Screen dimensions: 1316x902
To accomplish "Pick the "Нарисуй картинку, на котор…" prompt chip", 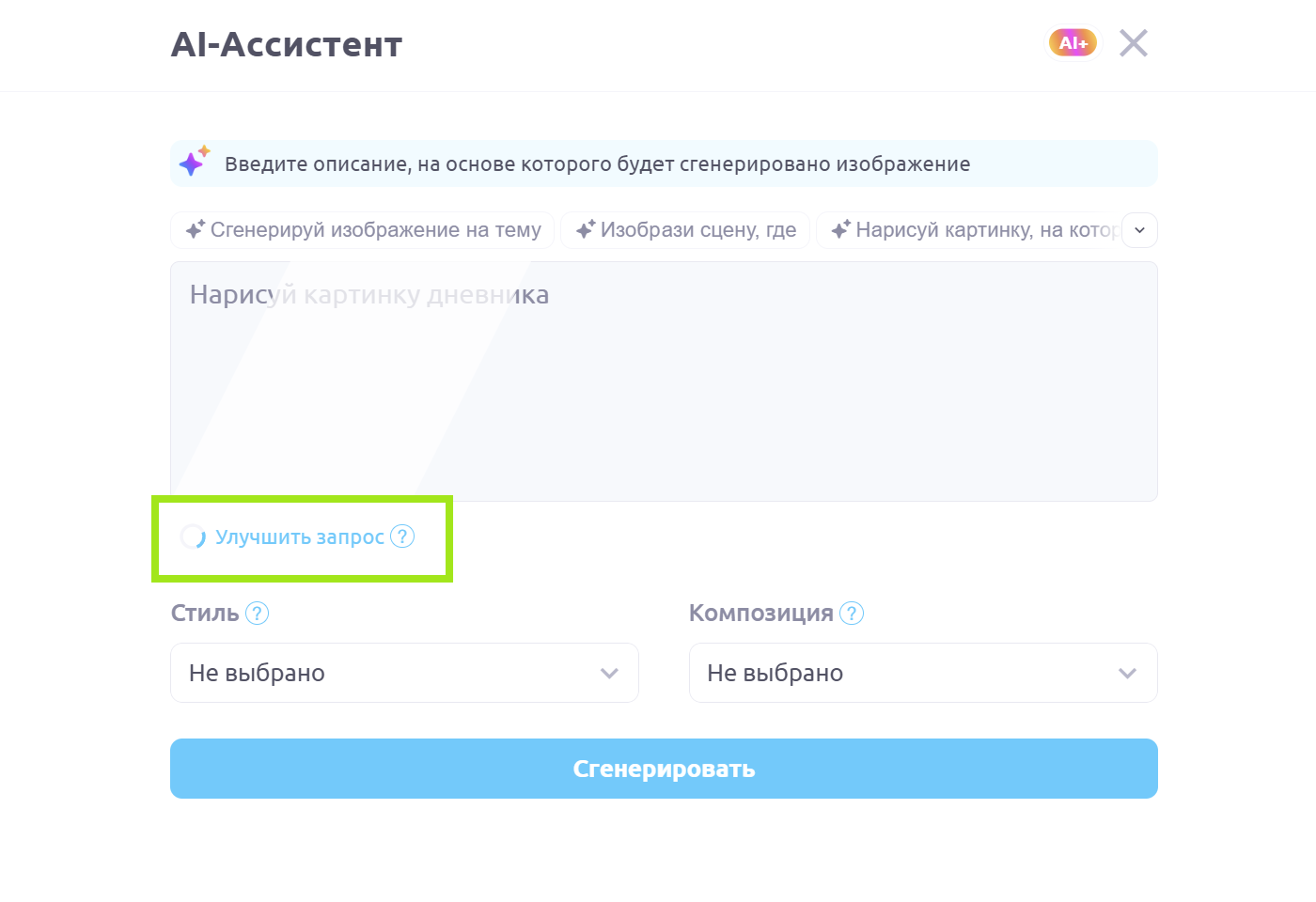I will [x=968, y=230].
